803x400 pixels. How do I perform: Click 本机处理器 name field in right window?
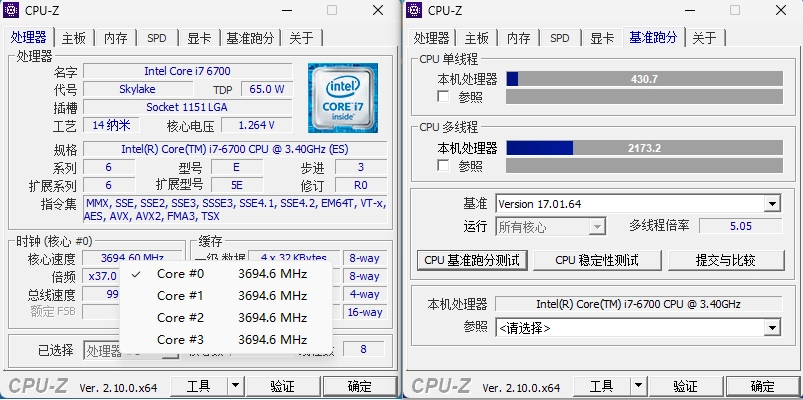pyautogui.click(x=639, y=304)
